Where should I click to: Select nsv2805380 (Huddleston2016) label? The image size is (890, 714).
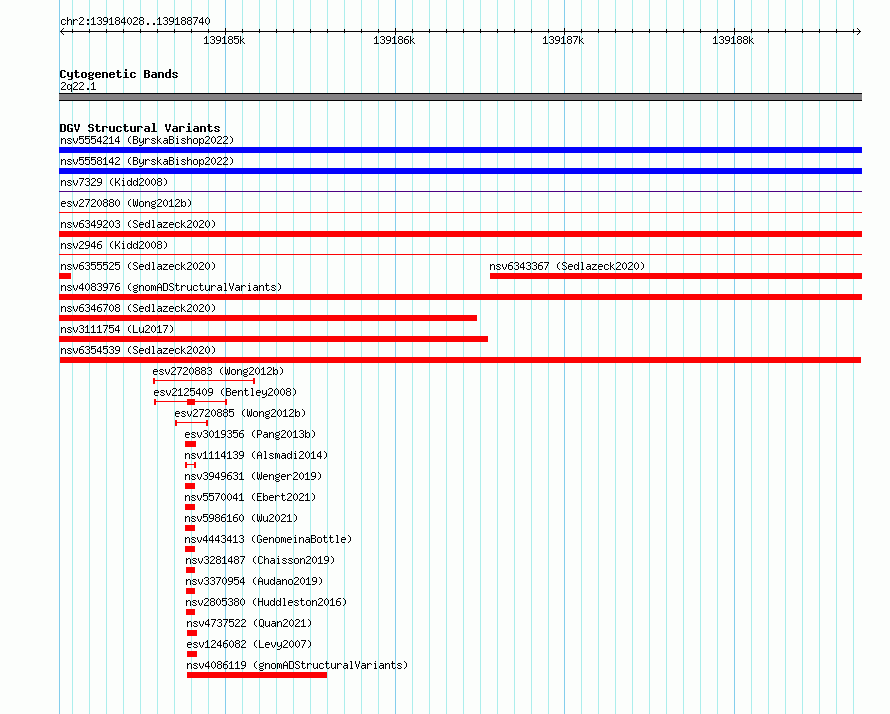point(266,602)
